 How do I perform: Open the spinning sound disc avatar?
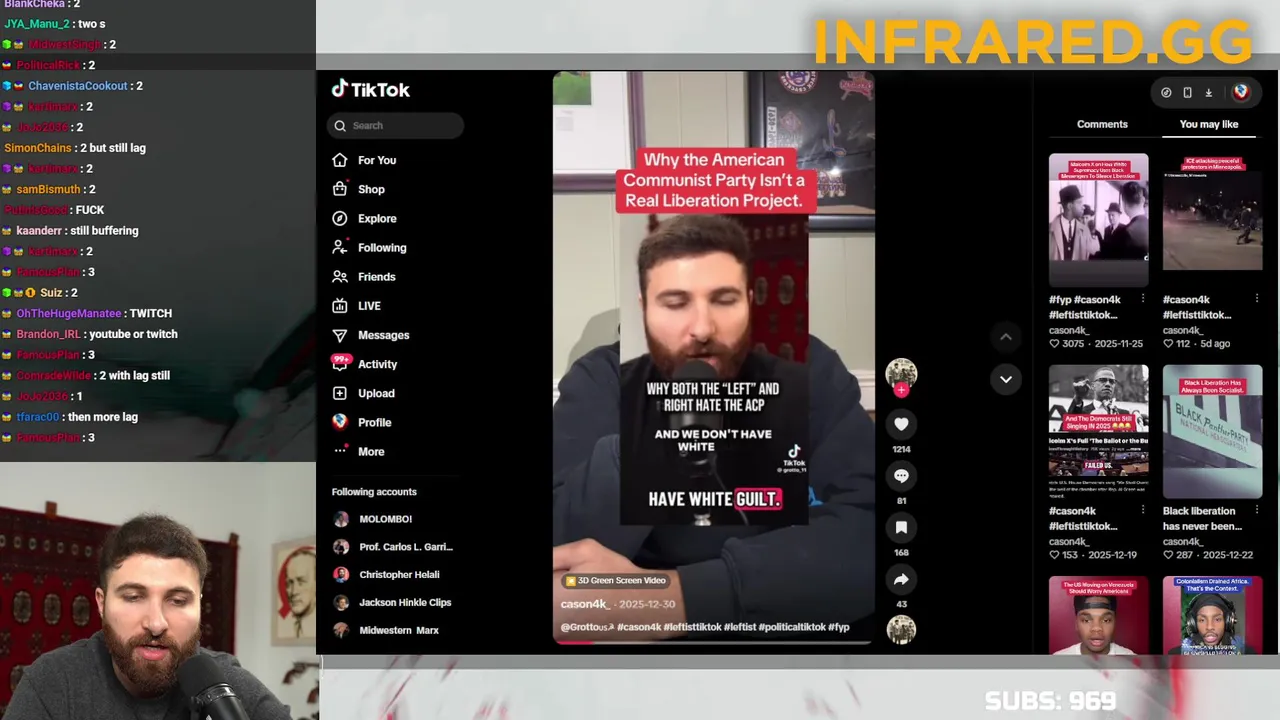901,629
